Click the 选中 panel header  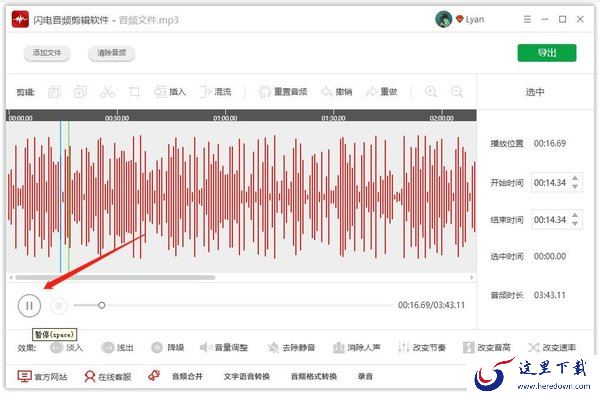(535, 92)
